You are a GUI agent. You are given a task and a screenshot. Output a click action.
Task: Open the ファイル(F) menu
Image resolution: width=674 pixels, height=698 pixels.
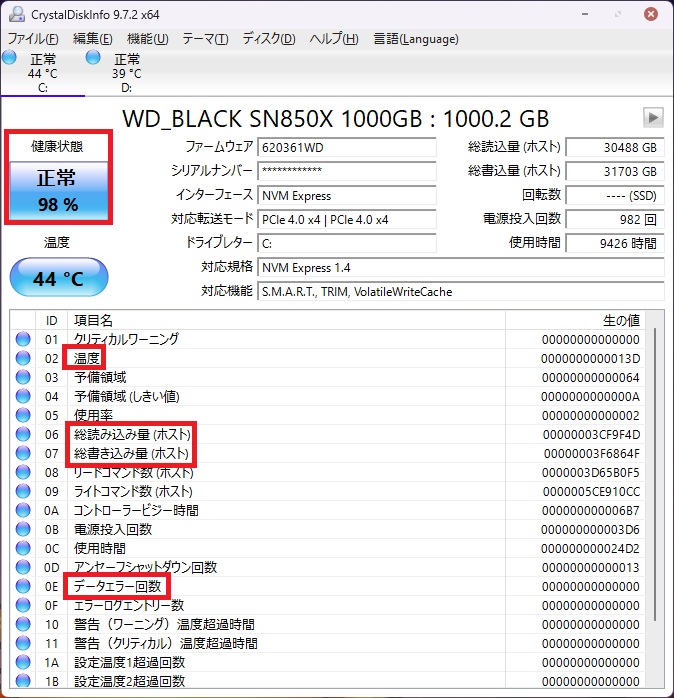[33, 39]
